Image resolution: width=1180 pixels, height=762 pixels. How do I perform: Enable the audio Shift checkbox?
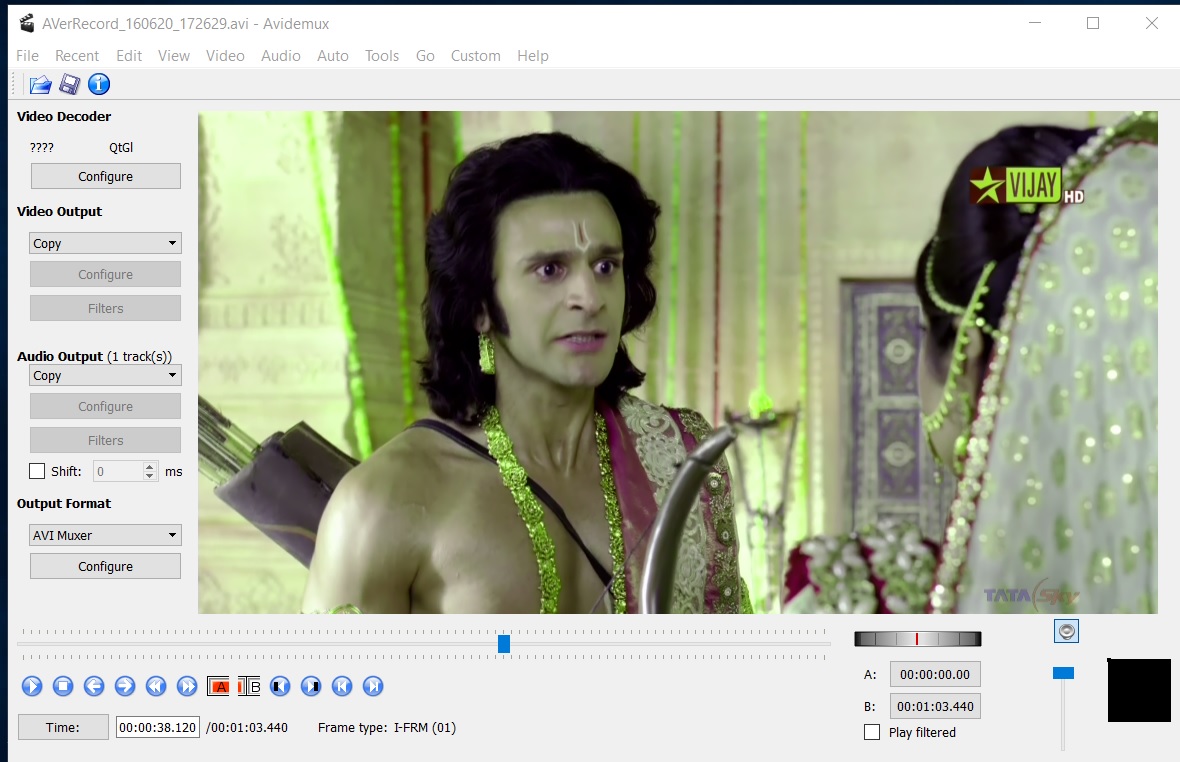click(37, 471)
